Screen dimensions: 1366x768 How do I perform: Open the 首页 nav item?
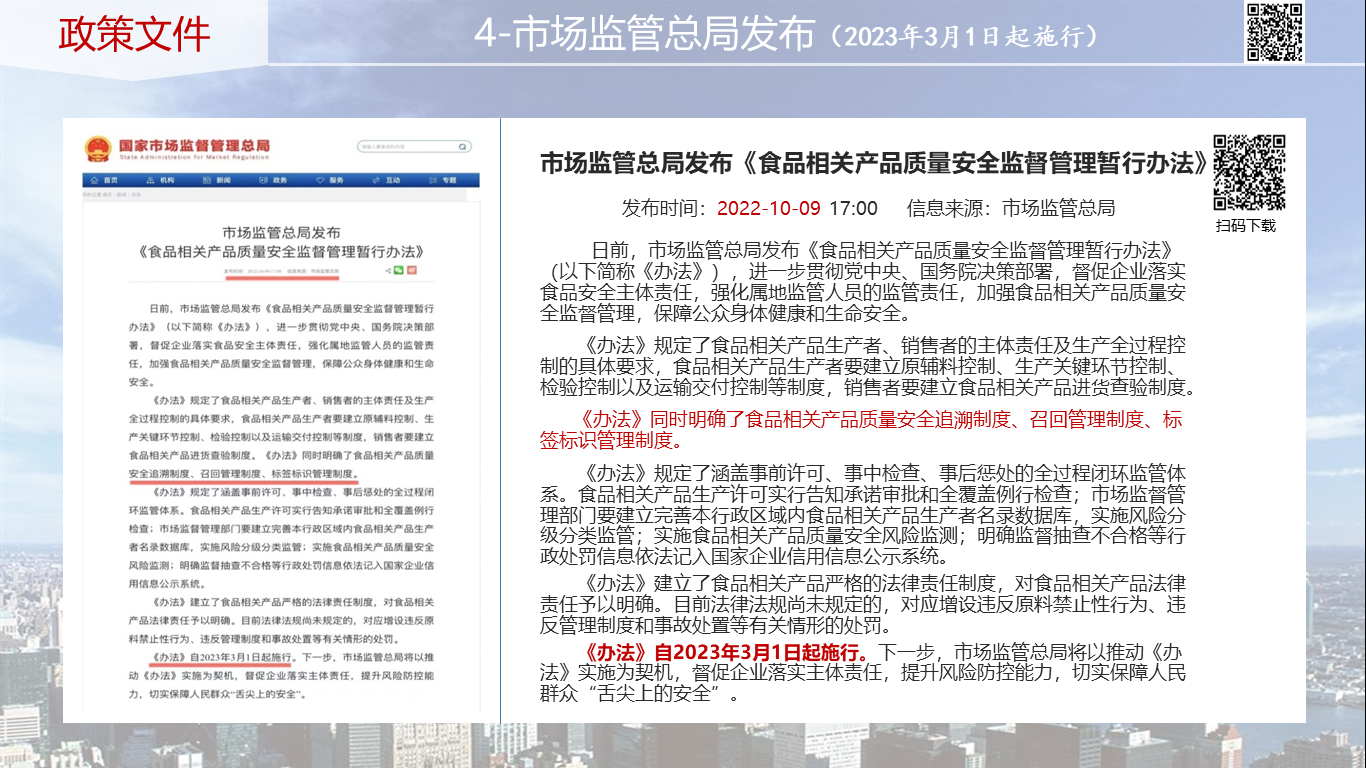104,180
